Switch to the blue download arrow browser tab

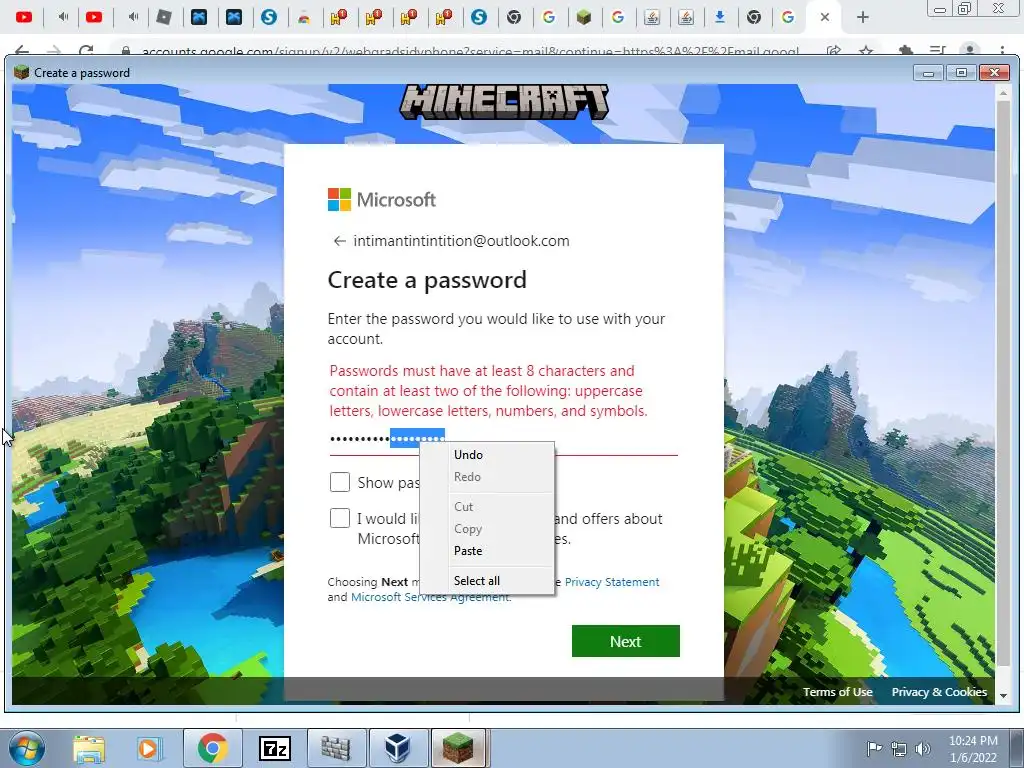tap(720, 17)
